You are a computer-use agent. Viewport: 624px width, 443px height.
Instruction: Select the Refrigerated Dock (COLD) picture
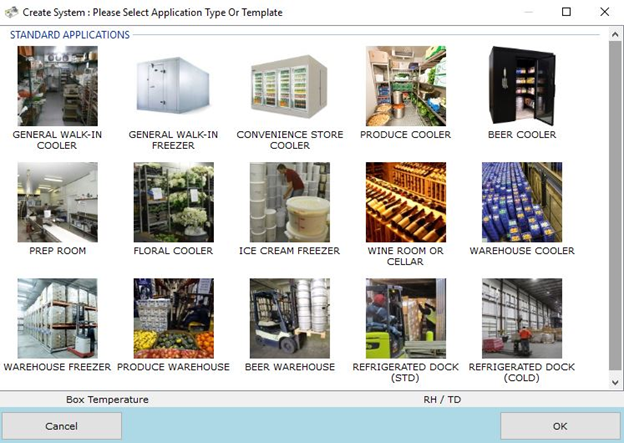tap(522, 318)
